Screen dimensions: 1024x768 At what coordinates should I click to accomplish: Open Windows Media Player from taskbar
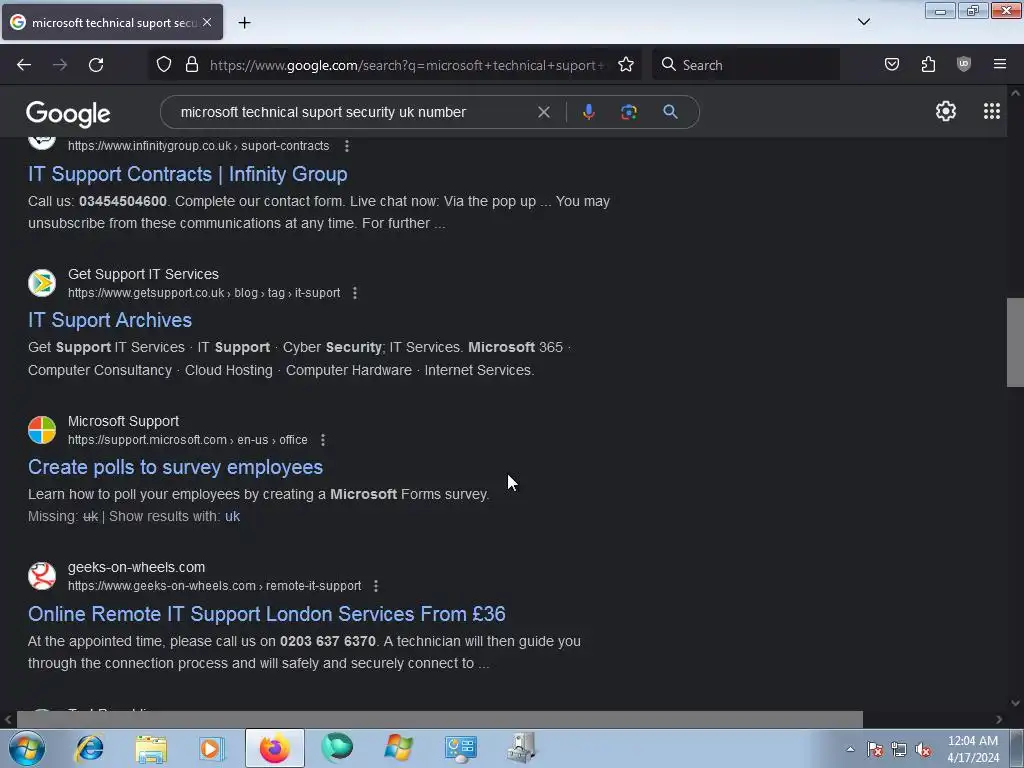pos(211,748)
